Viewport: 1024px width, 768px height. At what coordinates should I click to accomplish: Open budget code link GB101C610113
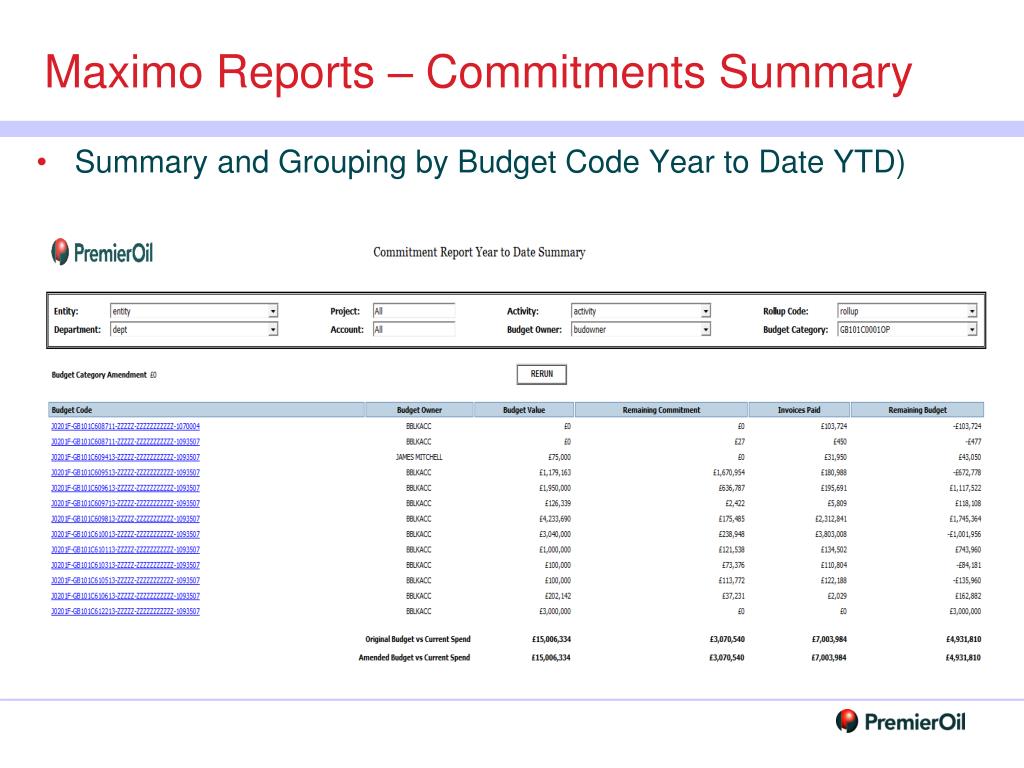(x=125, y=550)
